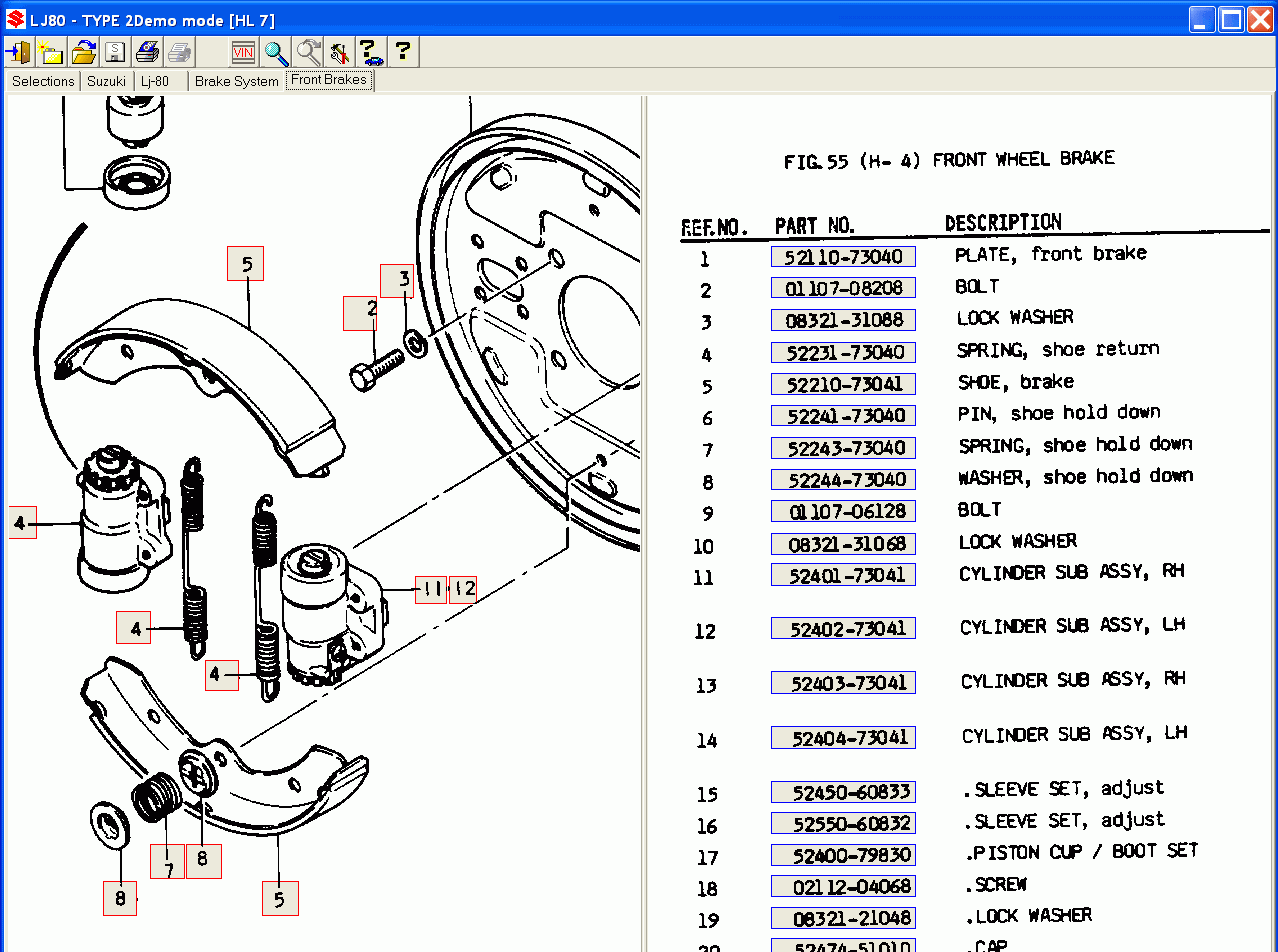Save using the floppy disk icon
Viewport: 1278px width, 952px height.
[x=115, y=52]
